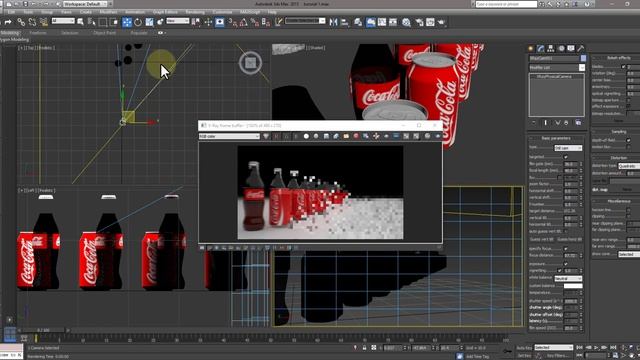Open RGB color channel dropdown in frame buffer

[x=229, y=136]
